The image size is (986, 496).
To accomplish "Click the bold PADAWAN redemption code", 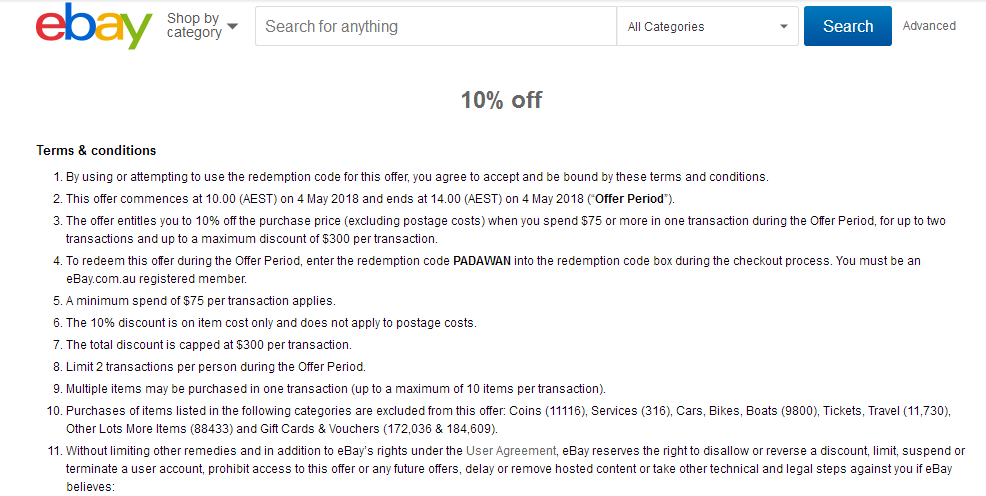I will click(482, 260).
